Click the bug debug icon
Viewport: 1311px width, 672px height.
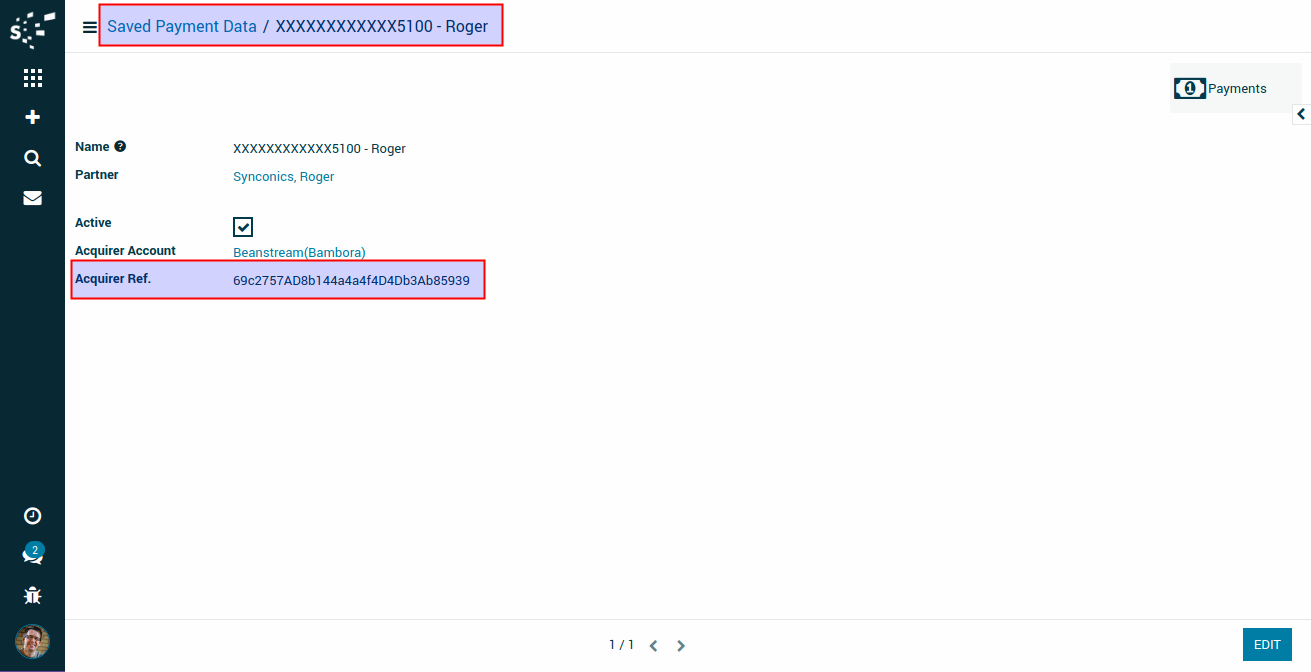[x=32, y=596]
